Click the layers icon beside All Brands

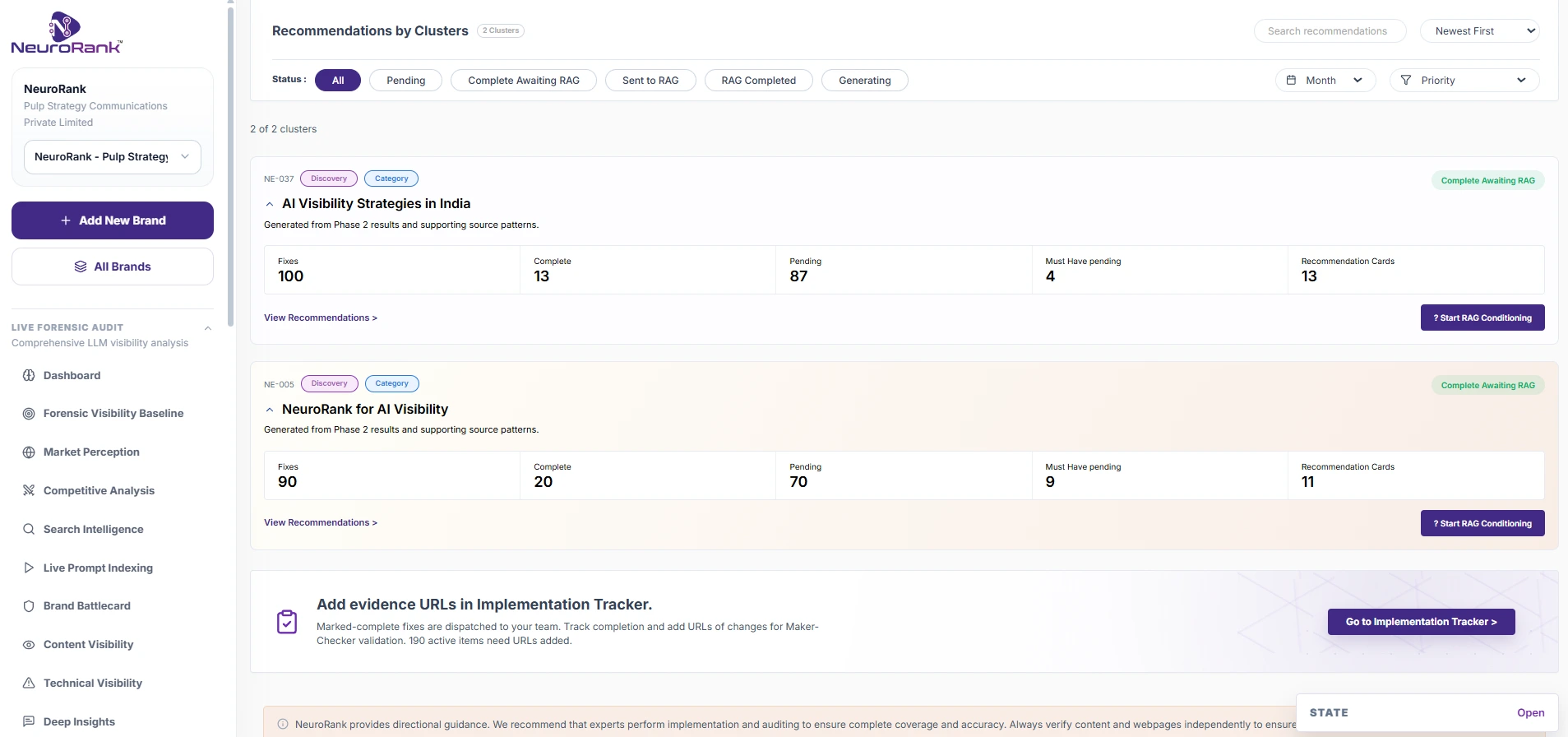click(x=81, y=267)
